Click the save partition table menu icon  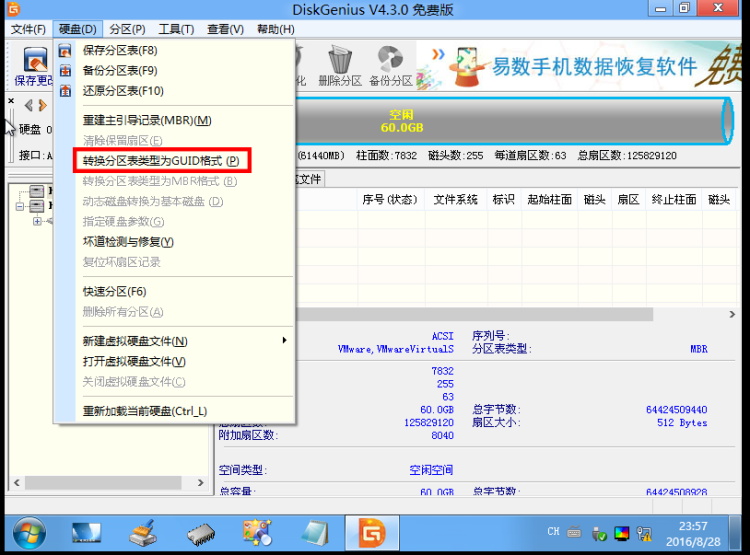[x=65, y=50]
